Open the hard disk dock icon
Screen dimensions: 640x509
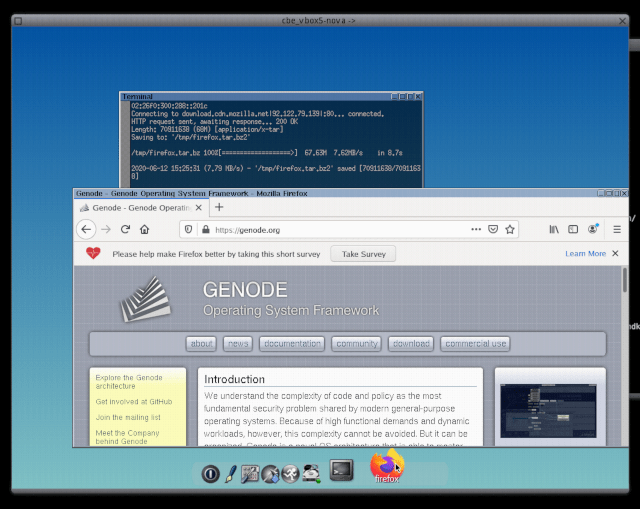pyautogui.click(x=311, y=474)
